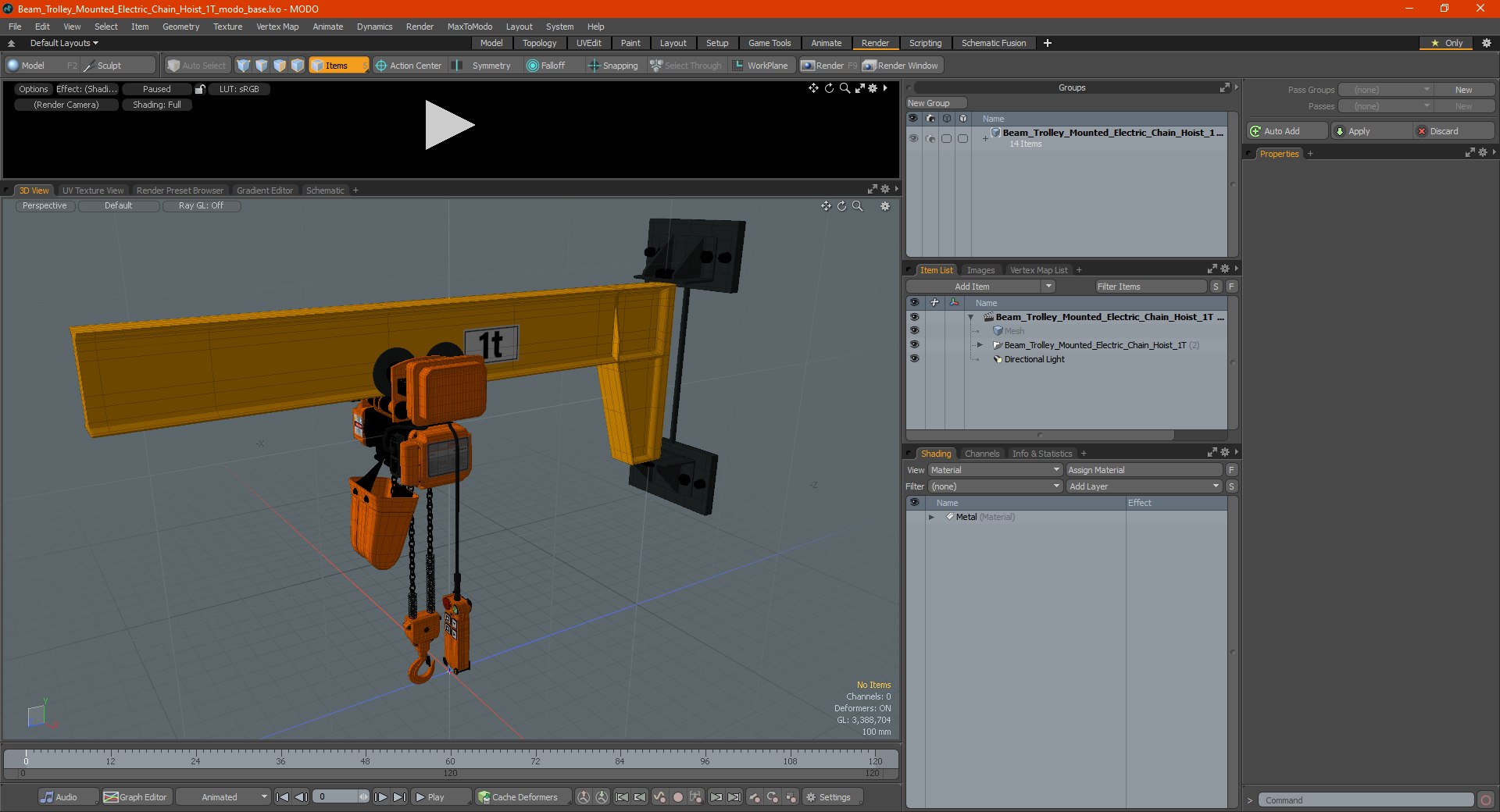Switch to the Channels tab

point(982,454)
